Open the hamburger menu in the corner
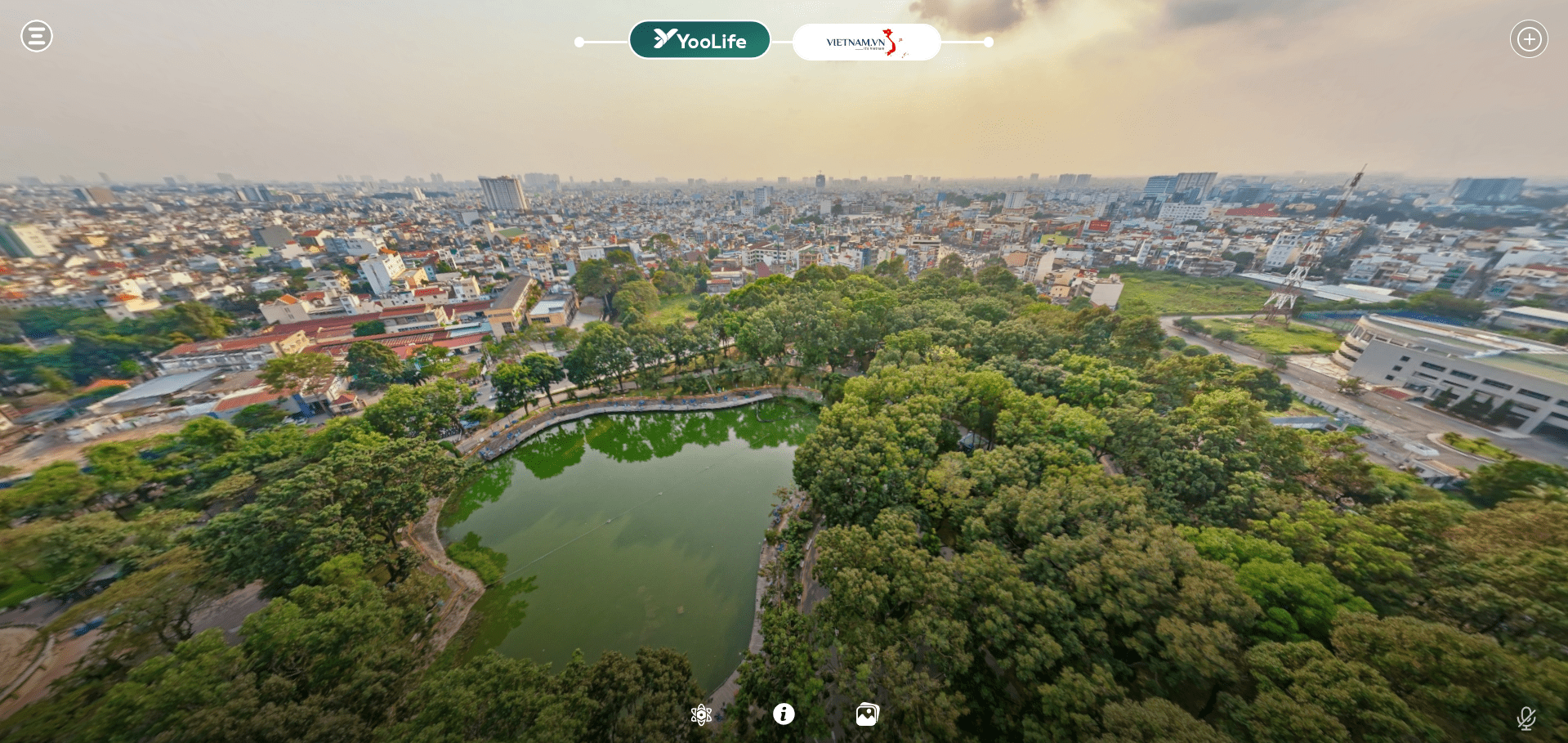Image resolution: width=1568 pixels, height=743 pixels. click(x=37, y=36)
